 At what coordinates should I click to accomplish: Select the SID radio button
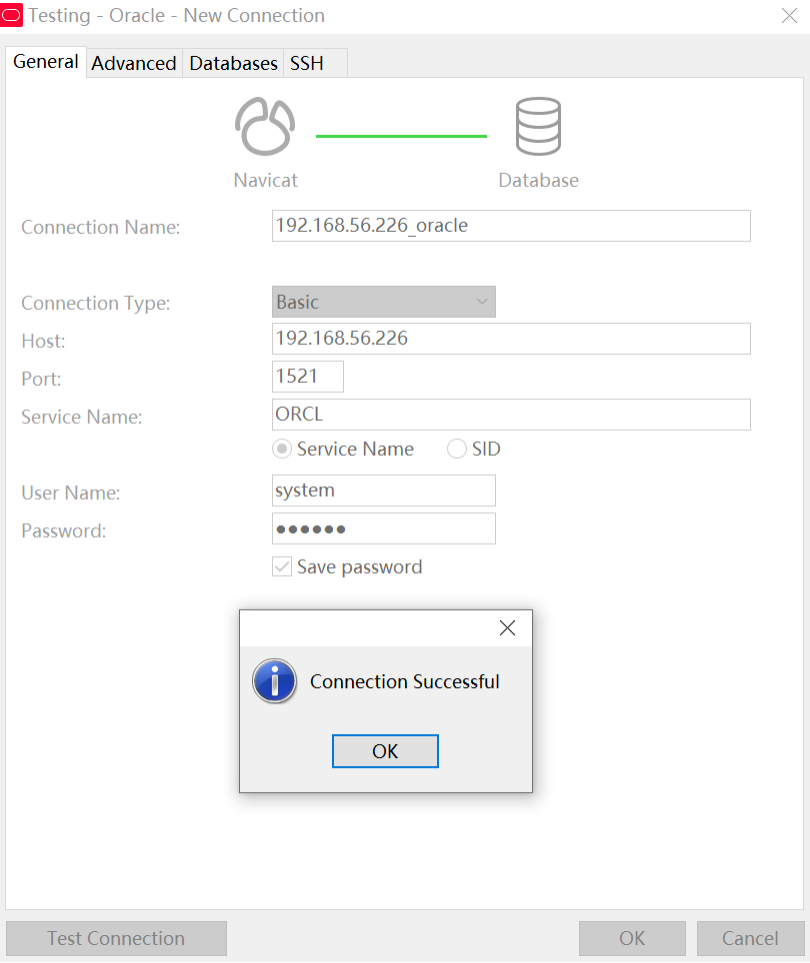click(456, 449)
